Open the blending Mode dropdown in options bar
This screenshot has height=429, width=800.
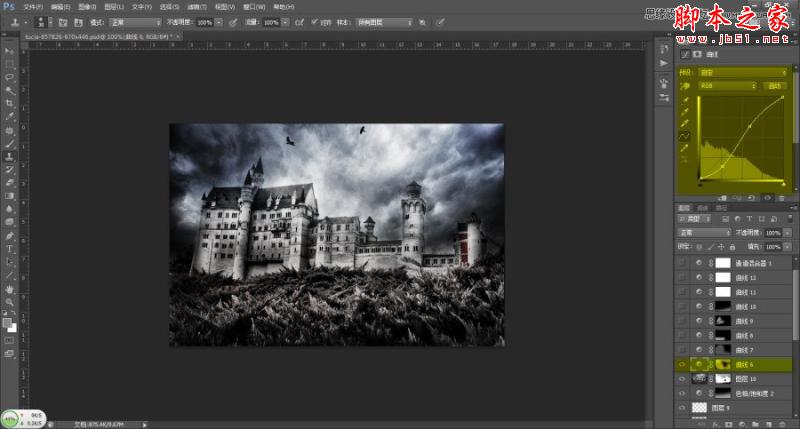click(x=135, y=22)
